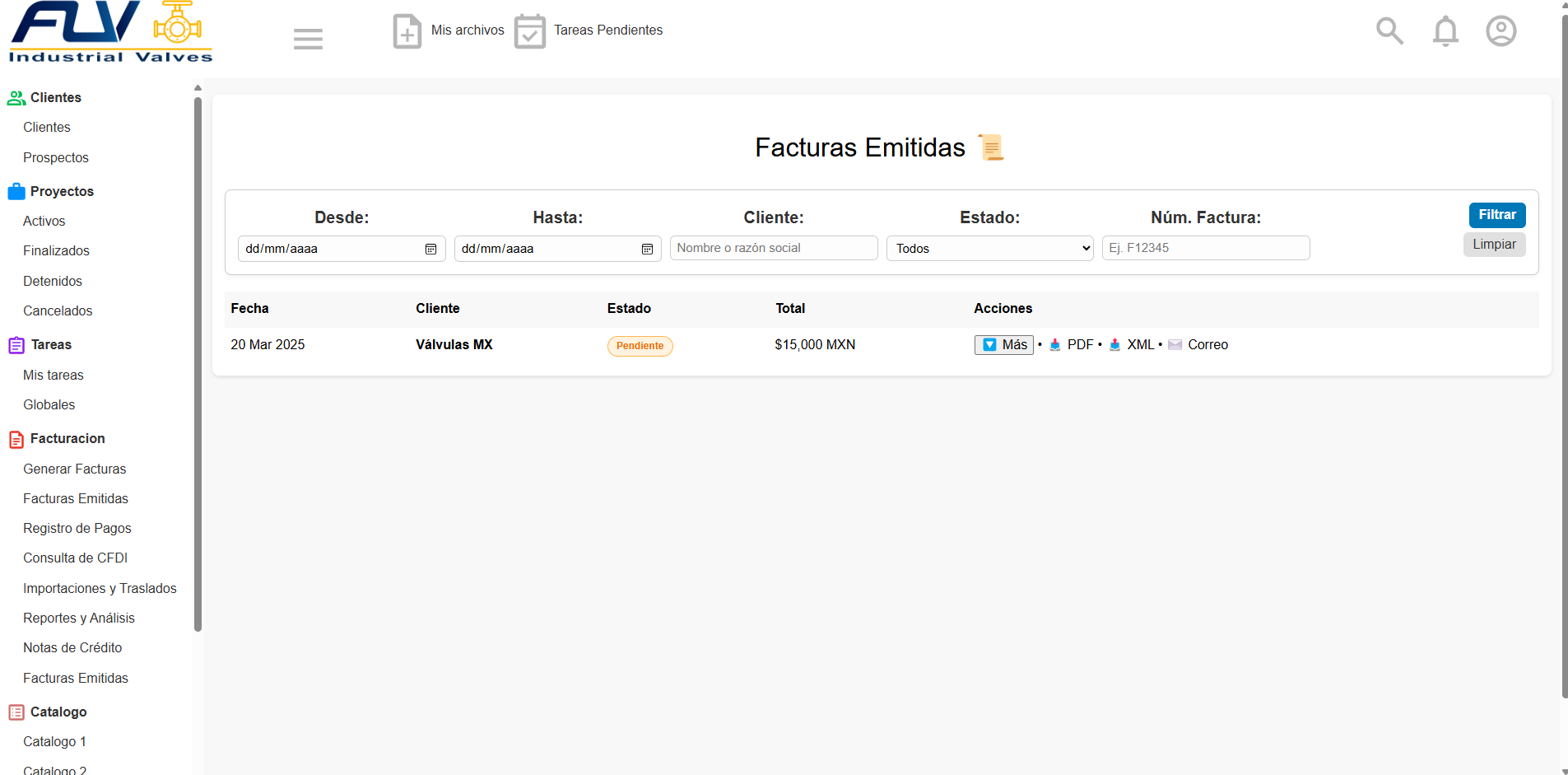
Task: Click the 20 Mar 2025 date cell
Action: pos(268,345)
